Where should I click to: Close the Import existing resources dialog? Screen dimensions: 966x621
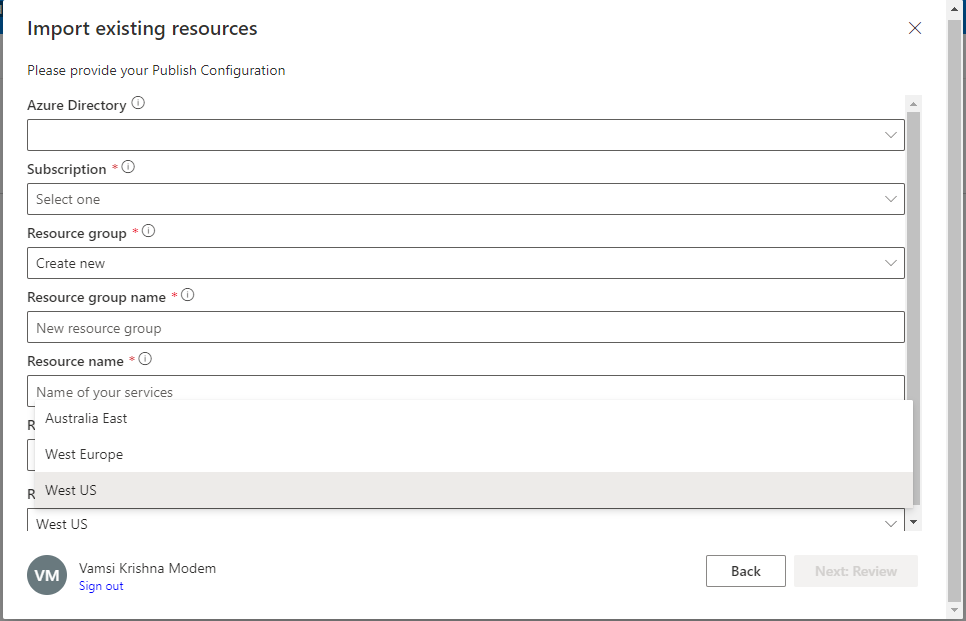(x=914, y=28)
